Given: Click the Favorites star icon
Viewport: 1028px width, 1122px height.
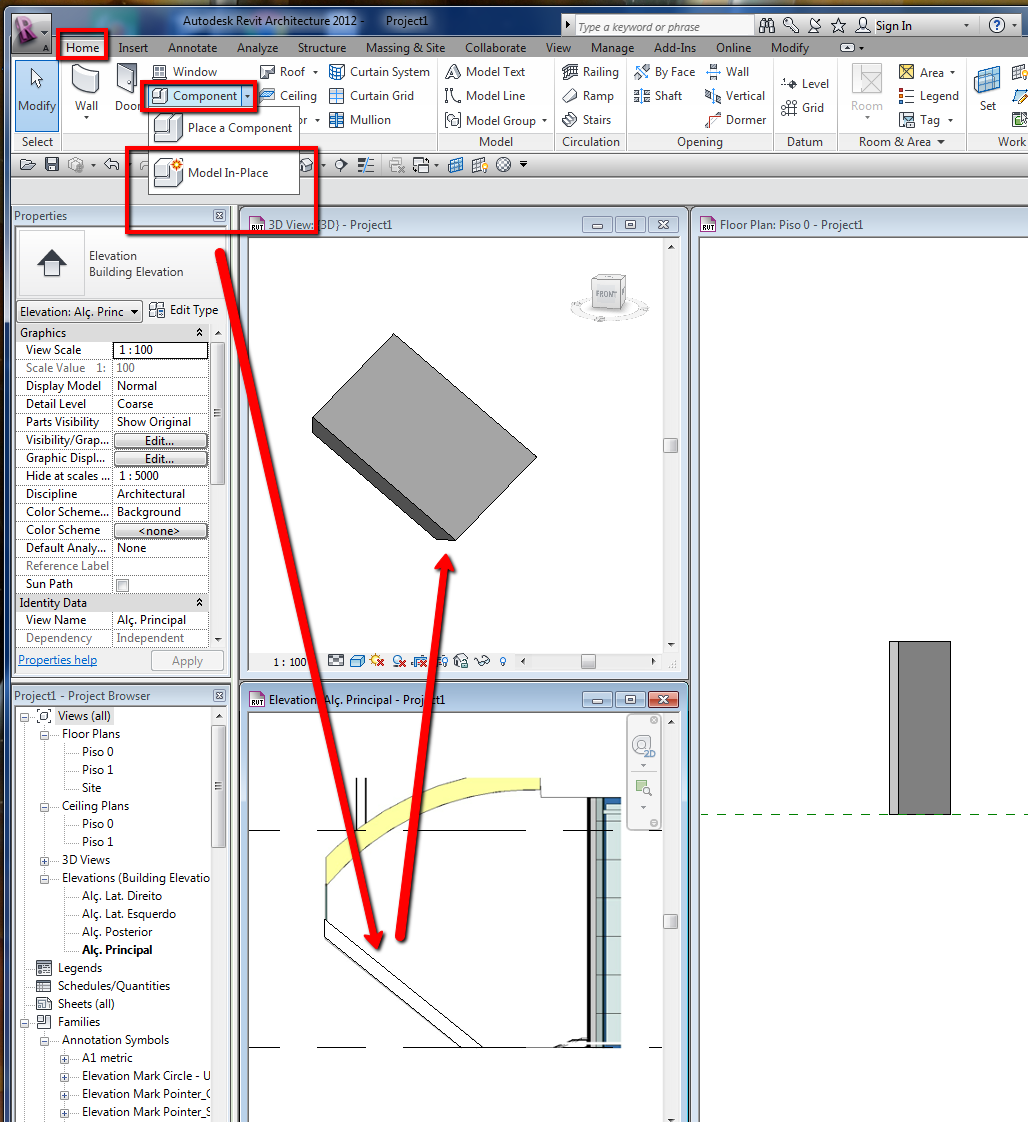Looking at the screenshot, I should [x=838, y=26].
